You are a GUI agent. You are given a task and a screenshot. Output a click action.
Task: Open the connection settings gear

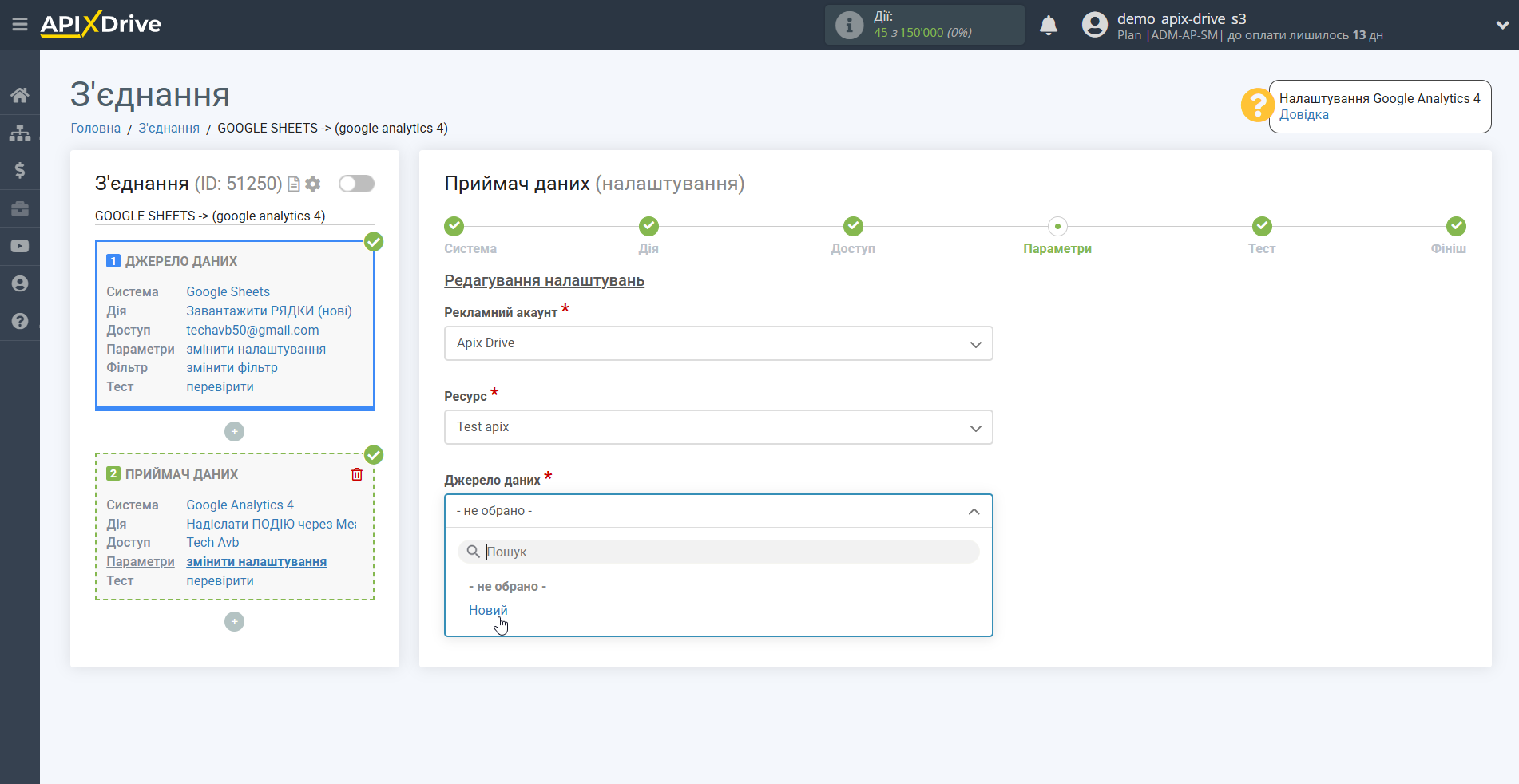pyautogui.click(x=313, y=184)
